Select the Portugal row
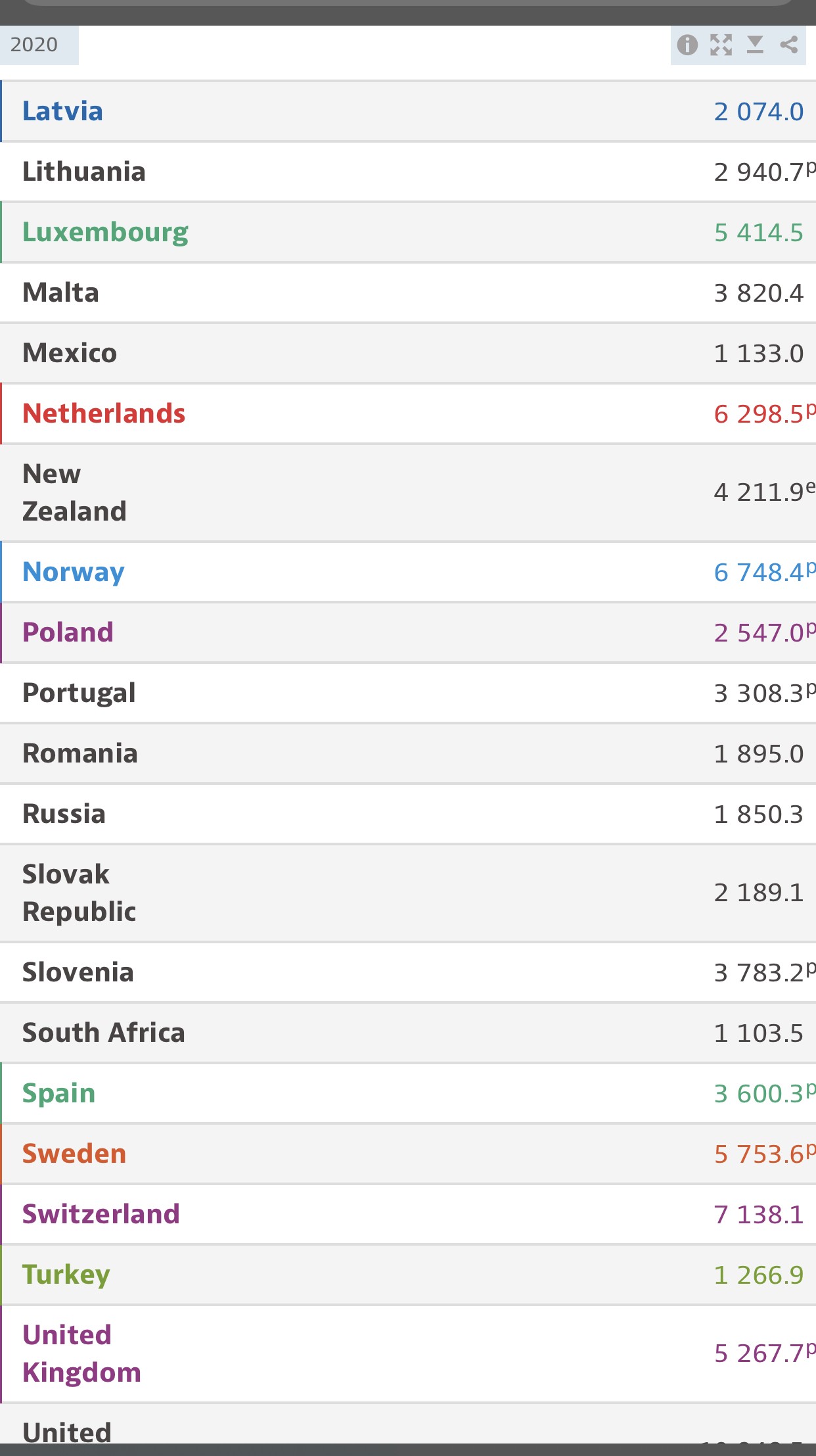The height and width of the screenshot is (1456, 816). [x=408, y=693]
